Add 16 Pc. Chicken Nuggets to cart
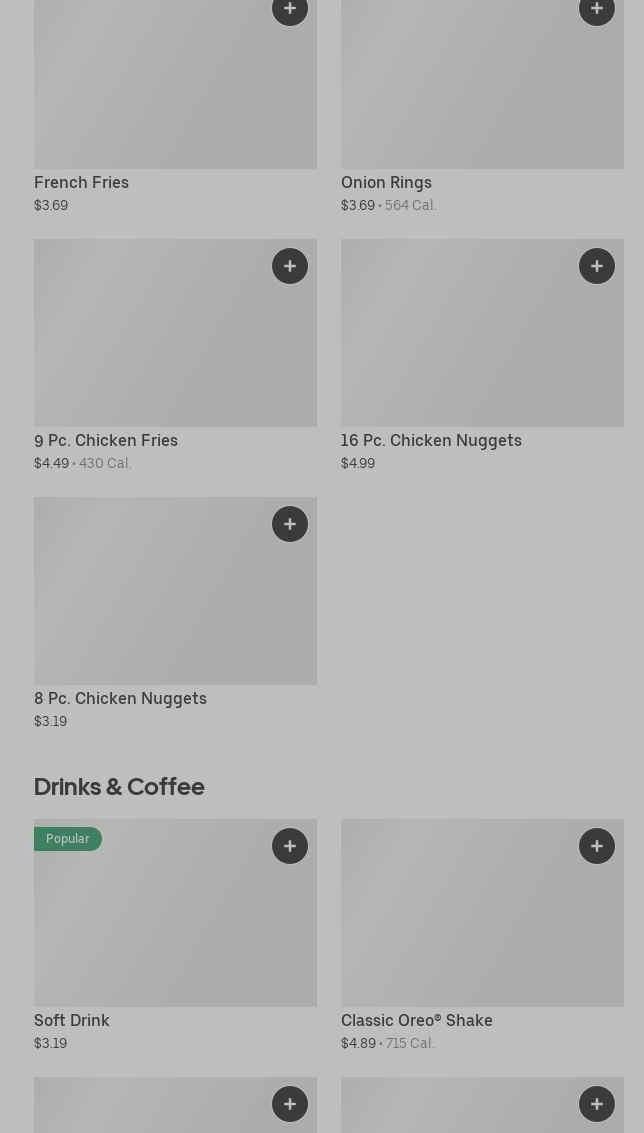The width and height of the screenshot is (644, 1133). click(597, 266)
